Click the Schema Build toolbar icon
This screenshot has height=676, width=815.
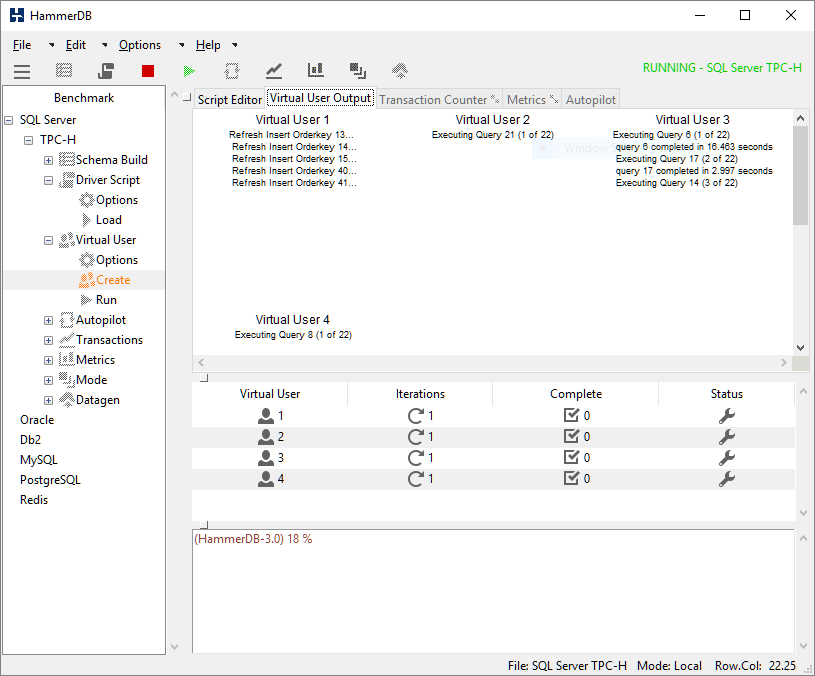click(64, 70)
